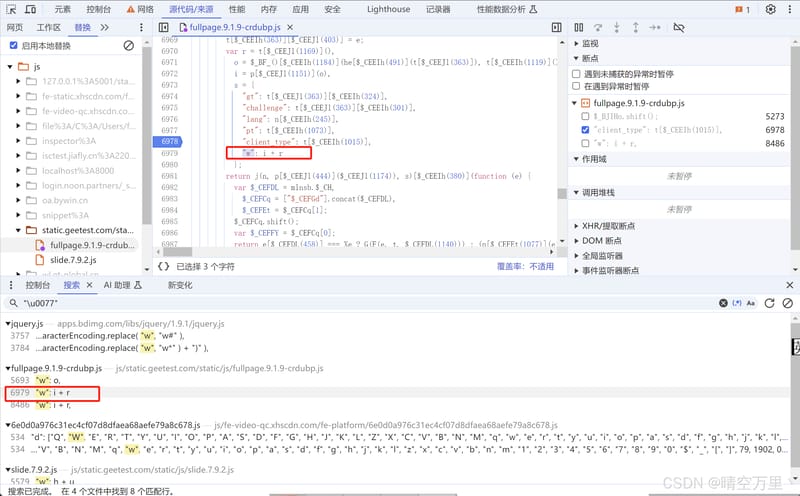
Task: Step over next function call
Action: tap(598, 28)
